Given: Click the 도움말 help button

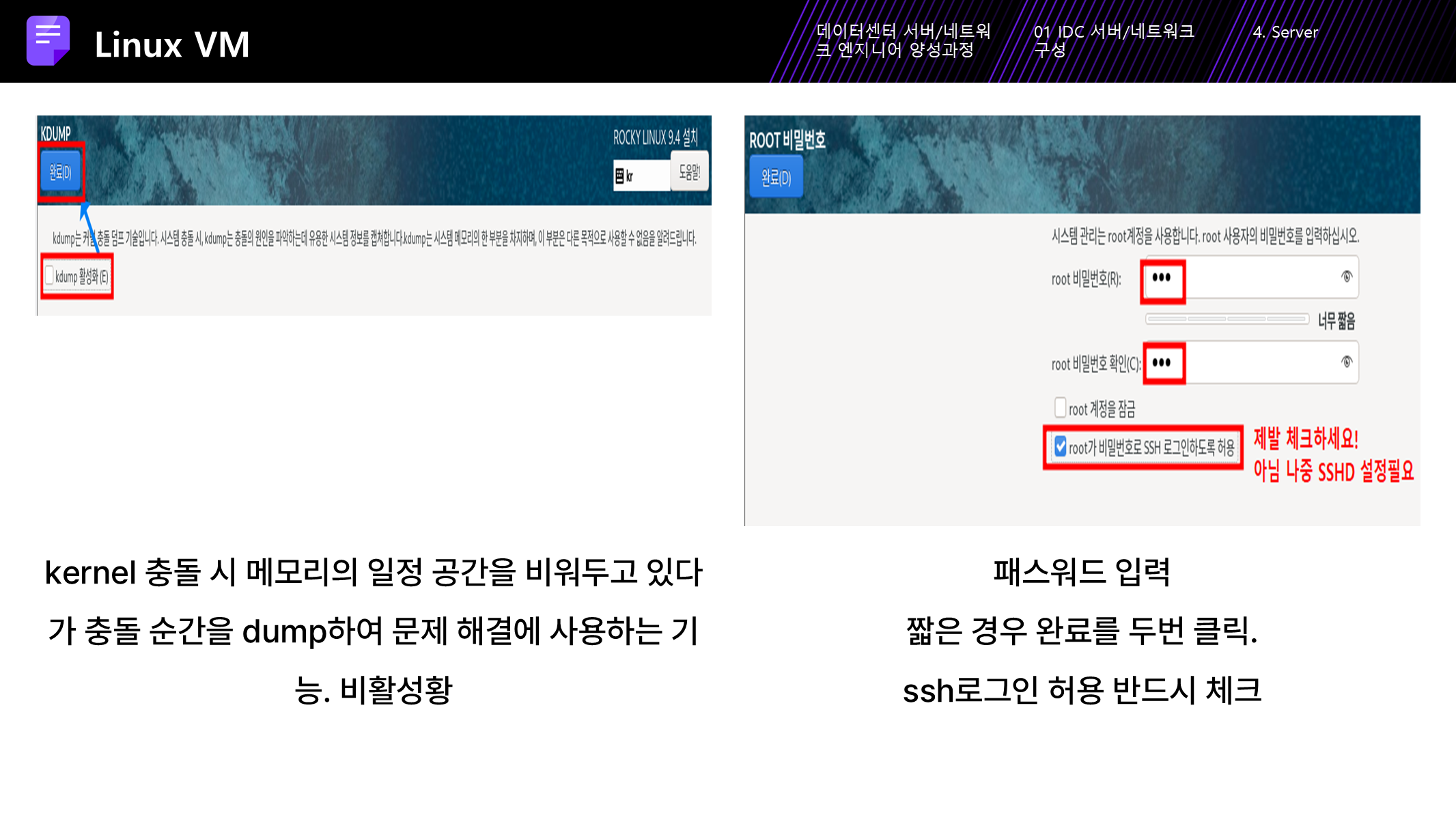Looking at the screenshot, I should pyautogui.click(x=689, y=172).
